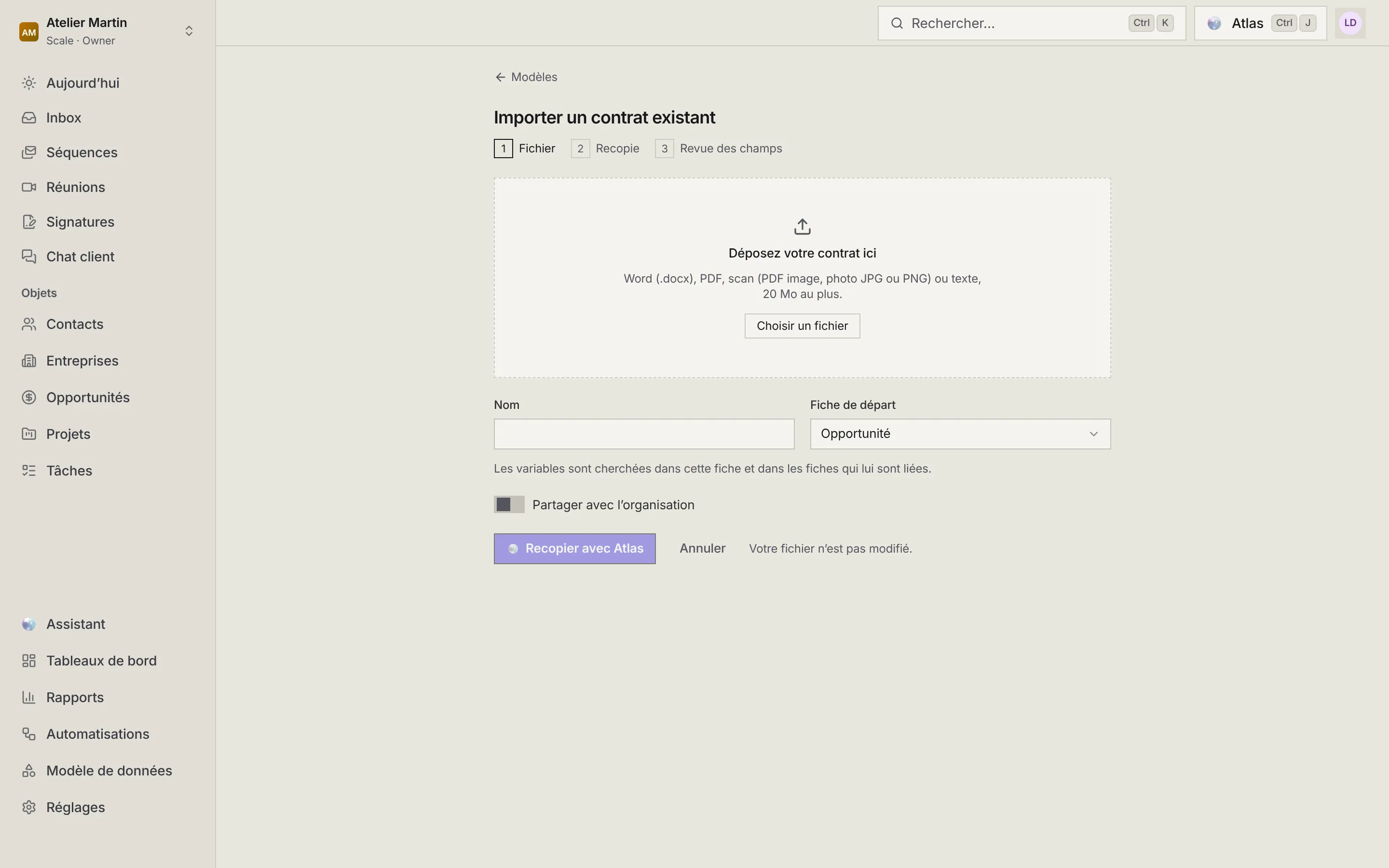
Task: Click the upload icon in the drop zone
Action: pos(803,227)
